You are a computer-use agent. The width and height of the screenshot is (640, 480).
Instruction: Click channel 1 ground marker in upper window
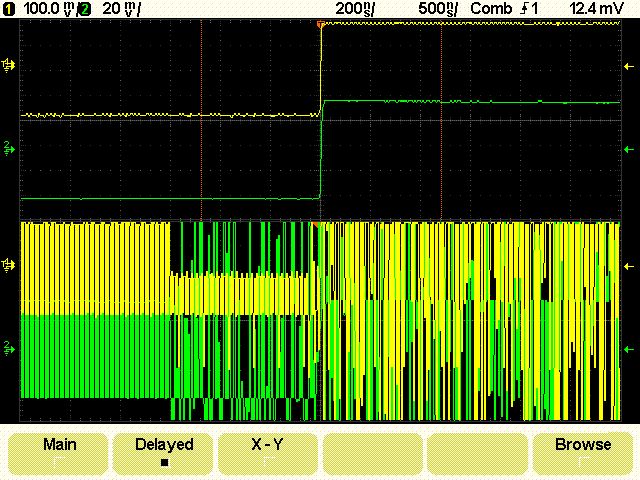[x=8, y=65]
